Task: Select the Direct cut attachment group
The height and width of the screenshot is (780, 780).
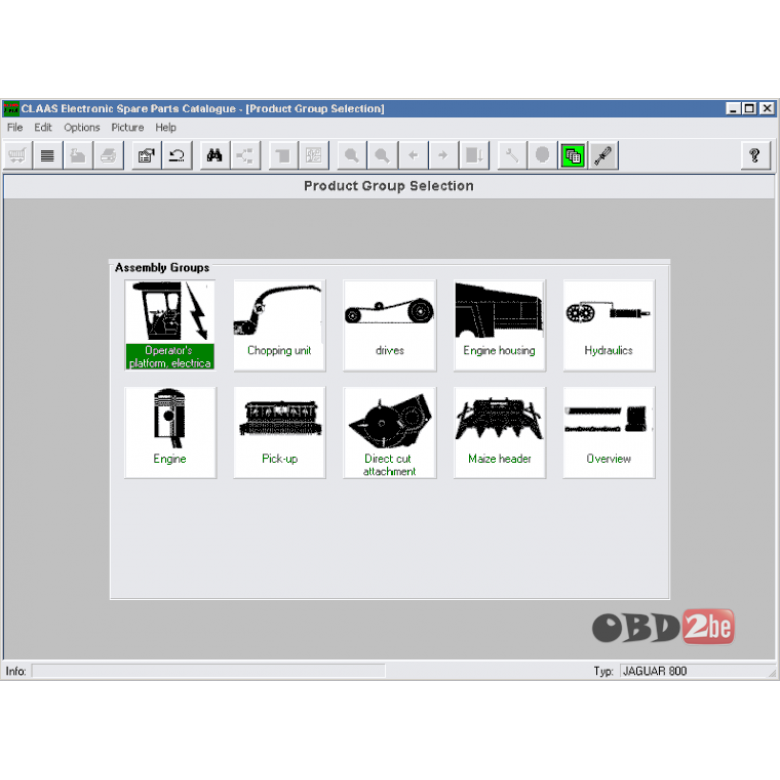Action: (390, 433)
